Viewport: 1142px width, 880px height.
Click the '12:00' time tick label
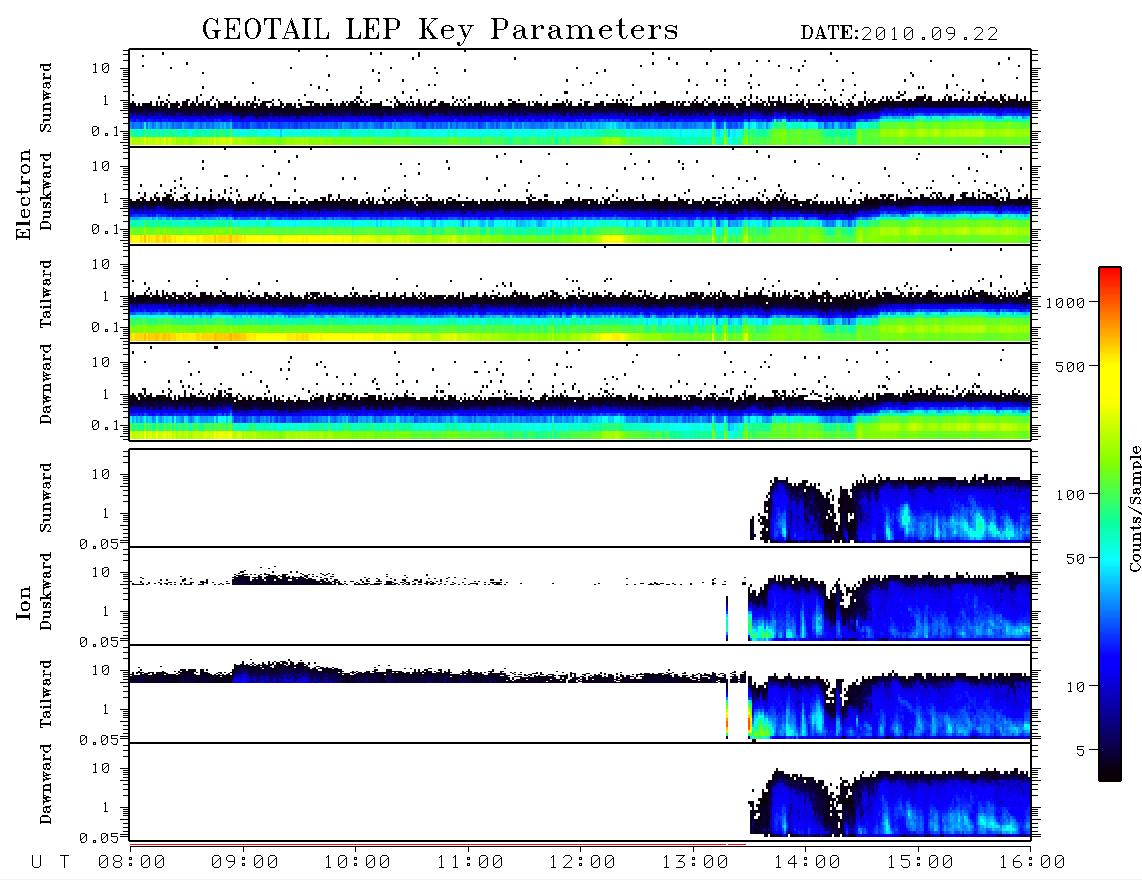click(582, 863)
